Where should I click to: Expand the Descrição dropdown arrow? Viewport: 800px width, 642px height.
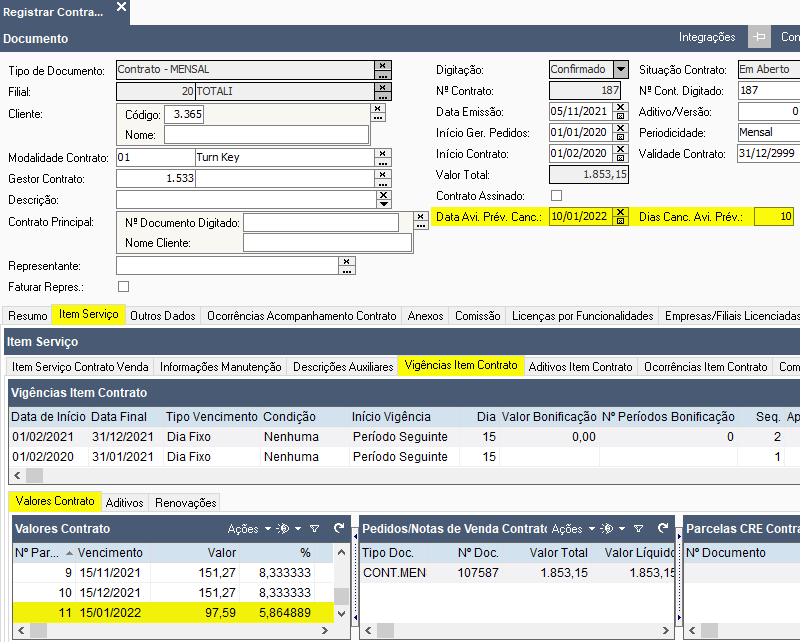384,204
